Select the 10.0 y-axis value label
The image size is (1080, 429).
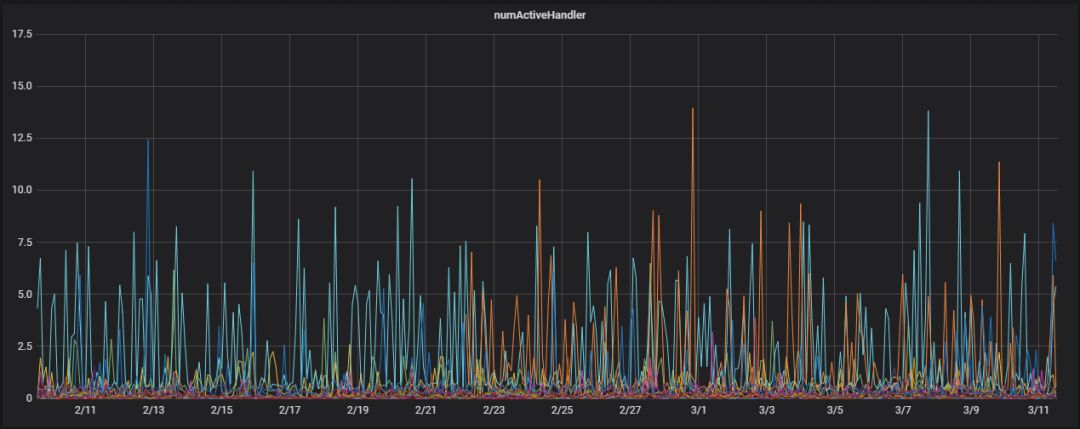[x=23, y=190]
